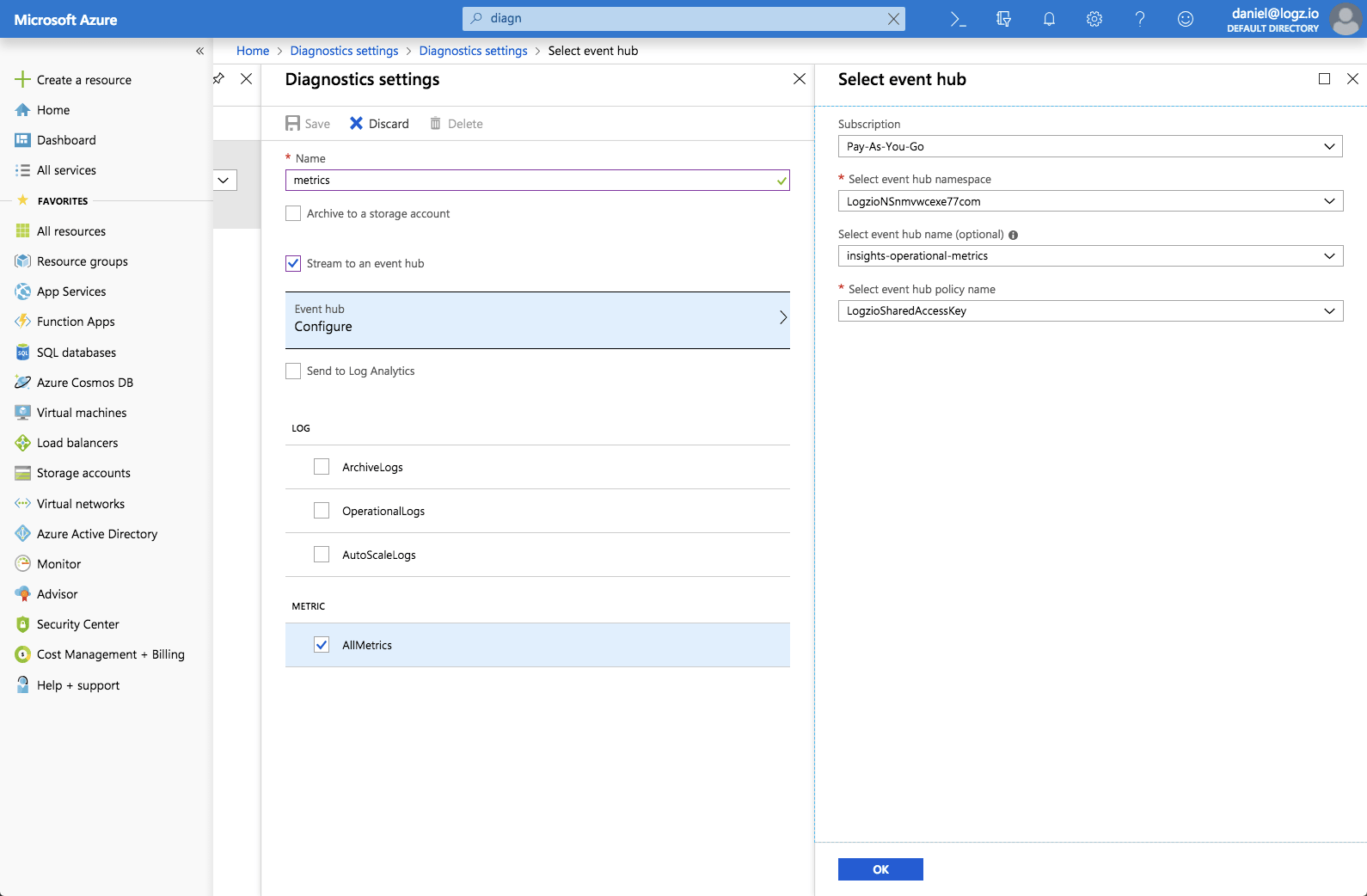Viewport: 1367px width, 896px height.
Task: Check the ArchiveLogs checkbox
Action: 322,467
